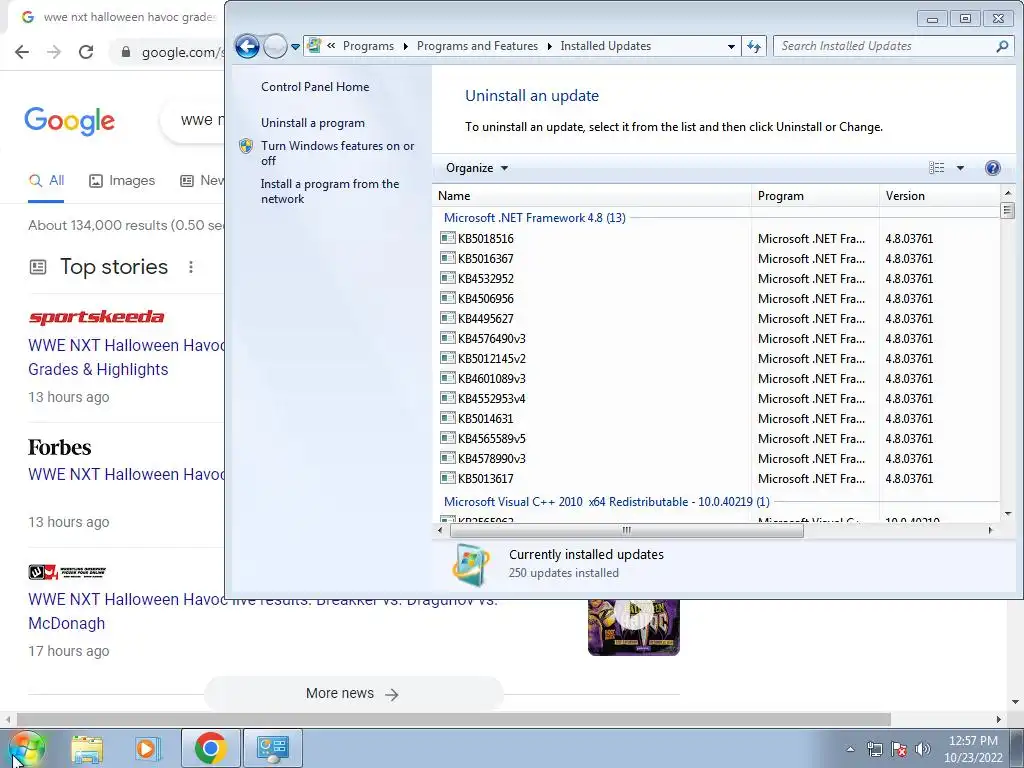Open Uninstall a program link

pos(313,123)
